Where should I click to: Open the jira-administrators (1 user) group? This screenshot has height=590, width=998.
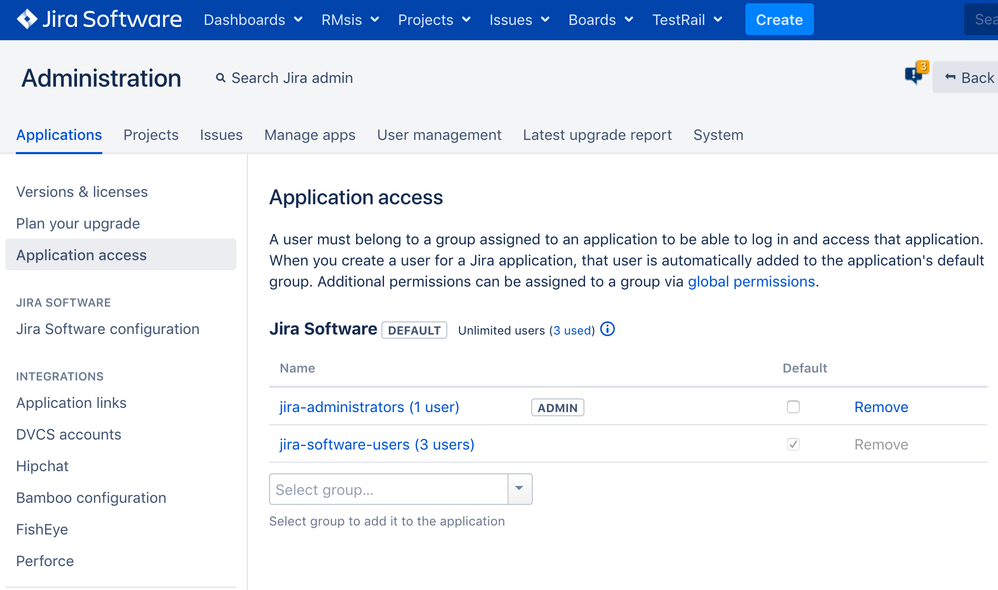point(369,407)
